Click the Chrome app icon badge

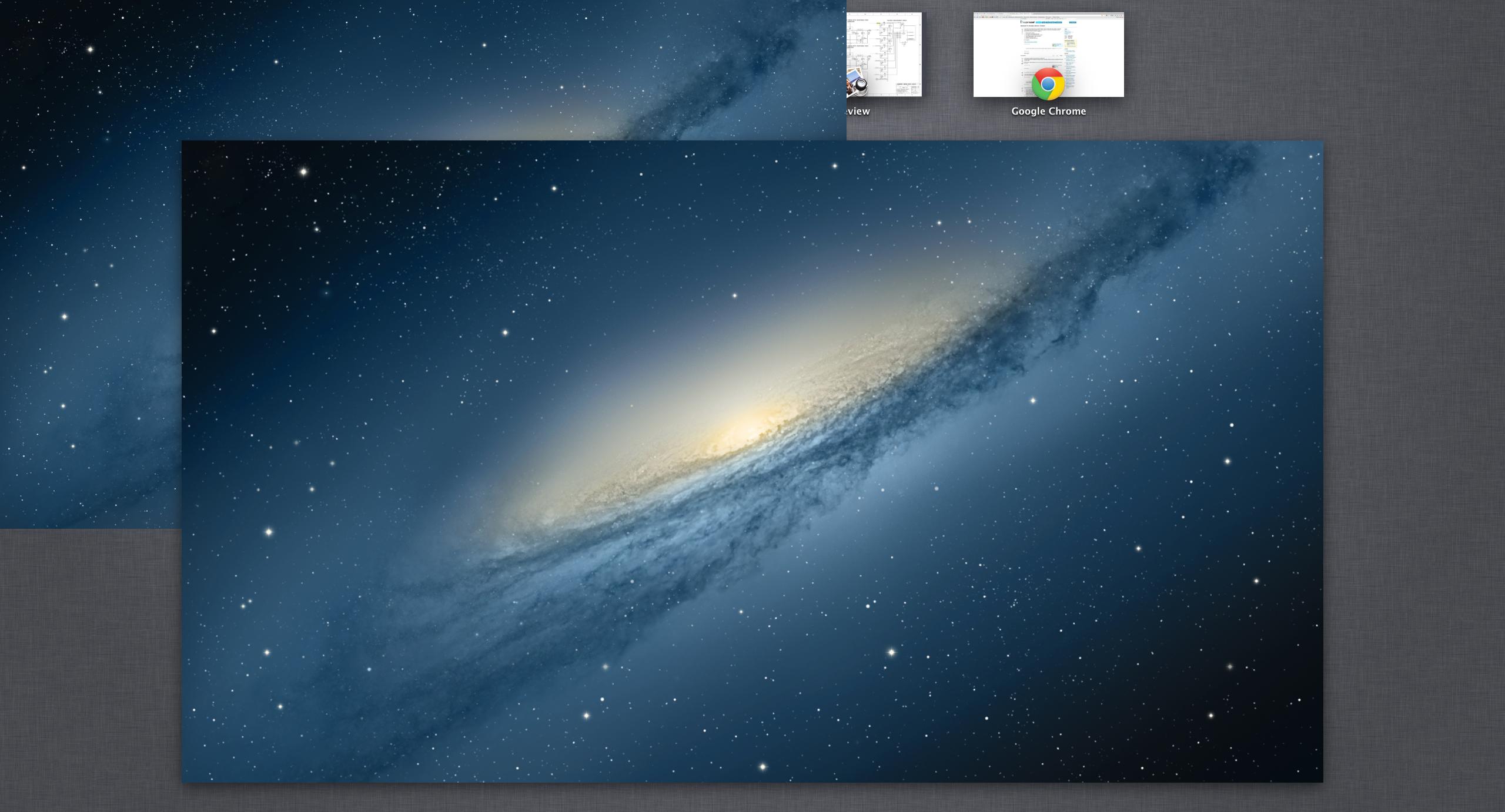click(x=1048, y=84)
